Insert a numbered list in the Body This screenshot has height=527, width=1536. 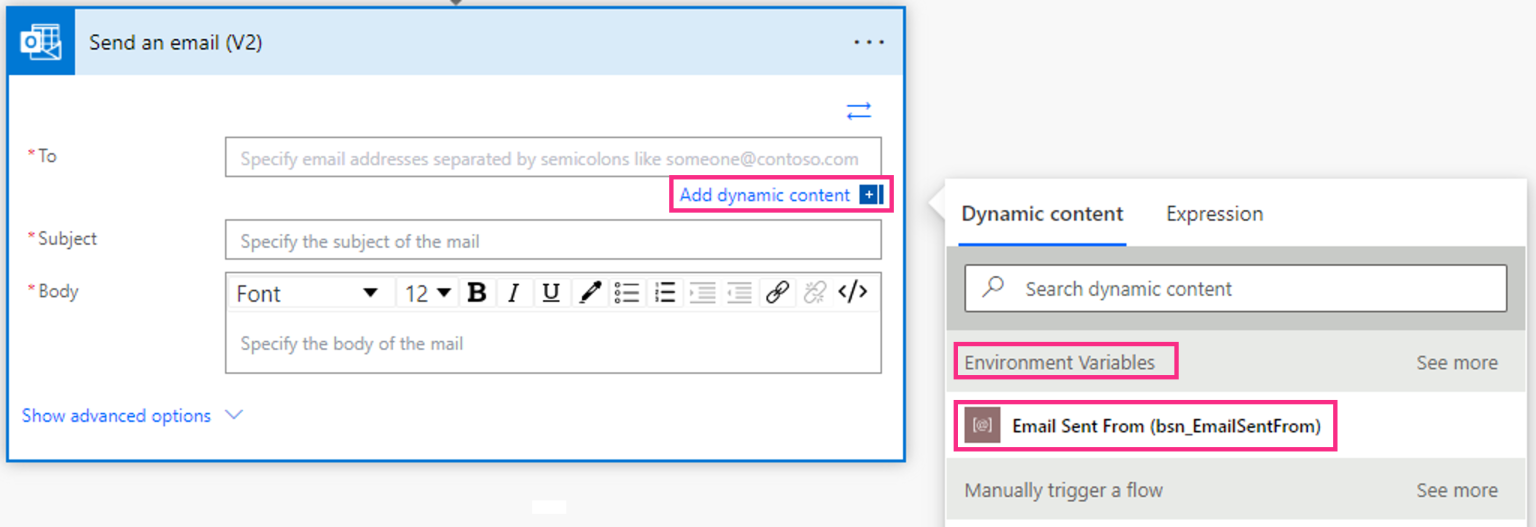tap(665, 293)
